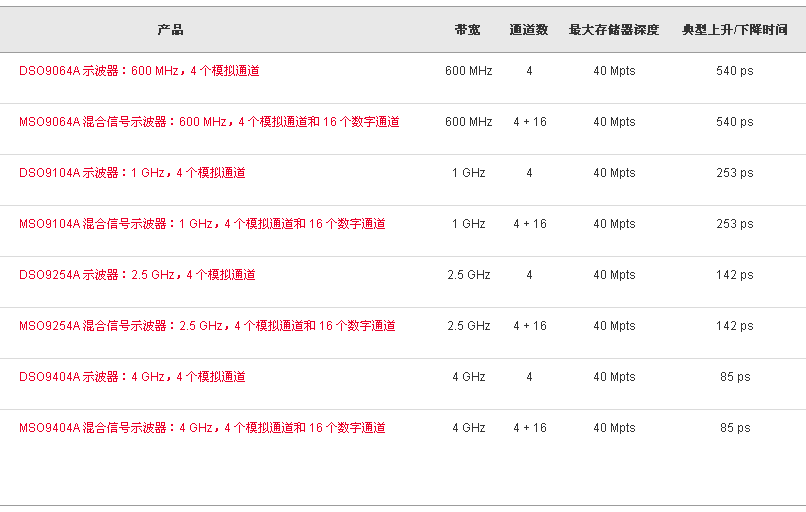Screen dimensions: 806x512
Task: Open the DSO9064A 600 MHz oscilloscope link
Action: [x=139, y=71]
